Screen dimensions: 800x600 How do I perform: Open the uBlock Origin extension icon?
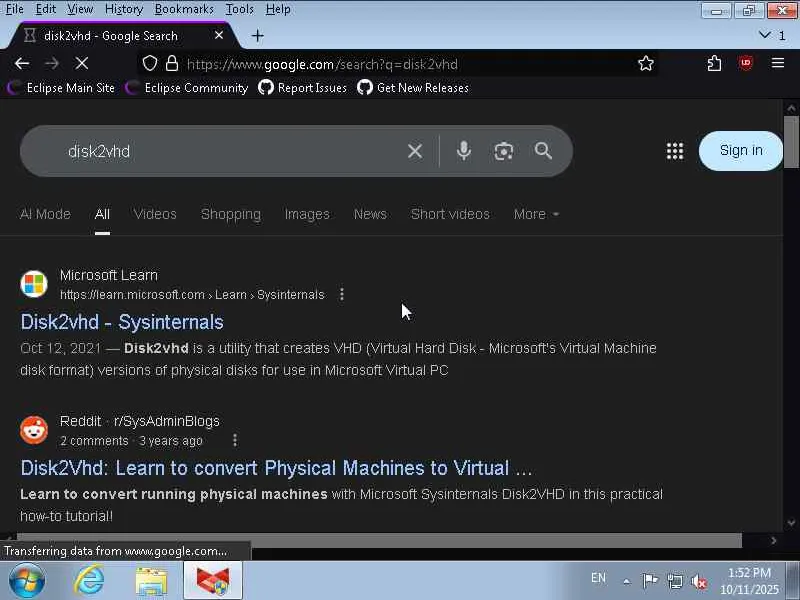point(745,64)
